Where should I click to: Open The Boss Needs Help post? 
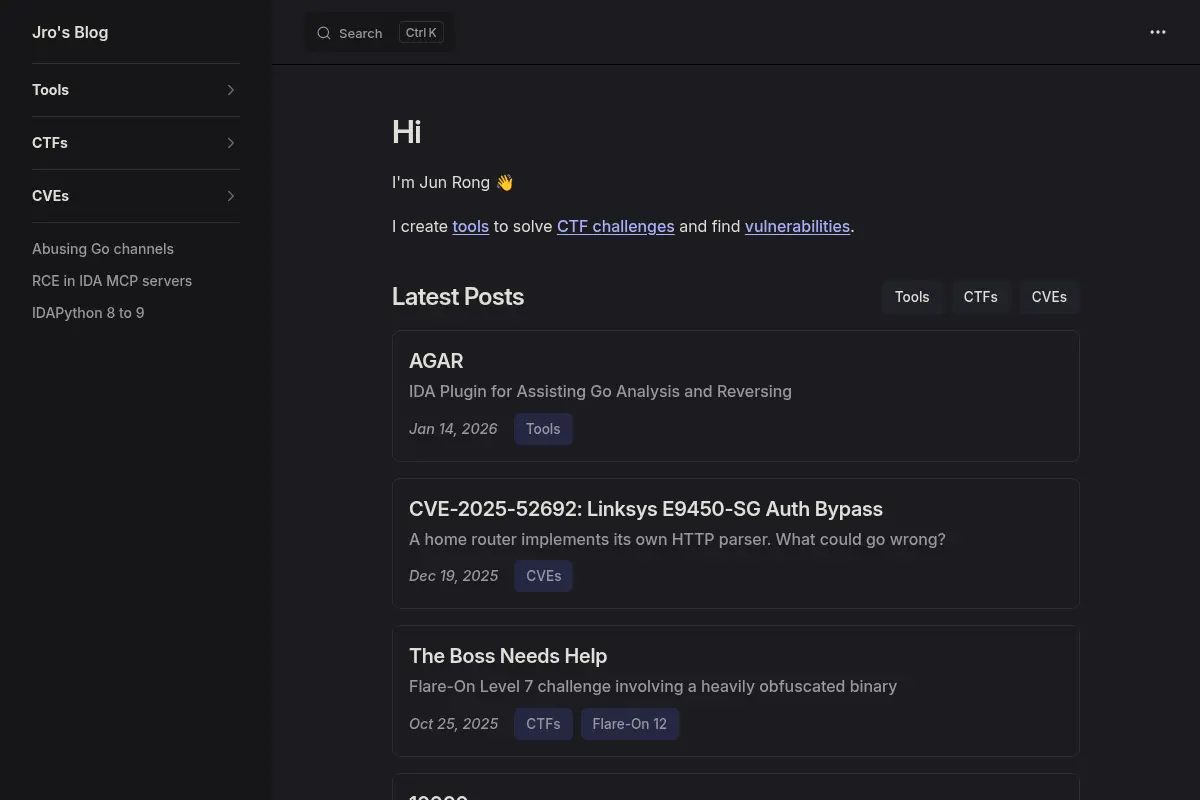point(508,656)
